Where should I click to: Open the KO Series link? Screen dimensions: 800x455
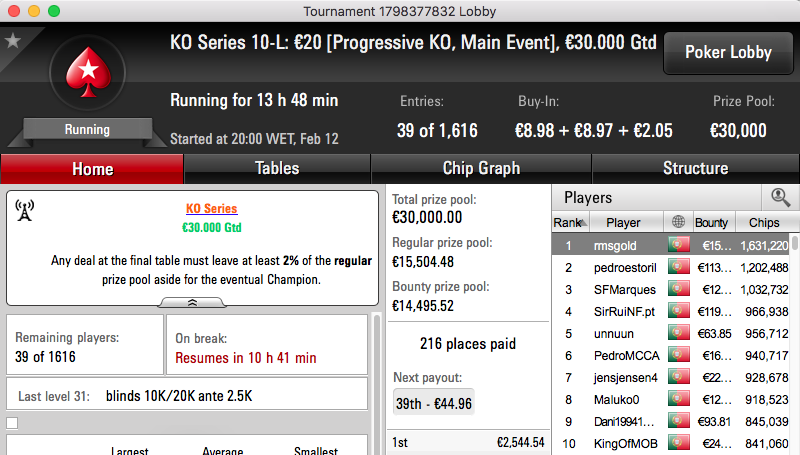211,209
